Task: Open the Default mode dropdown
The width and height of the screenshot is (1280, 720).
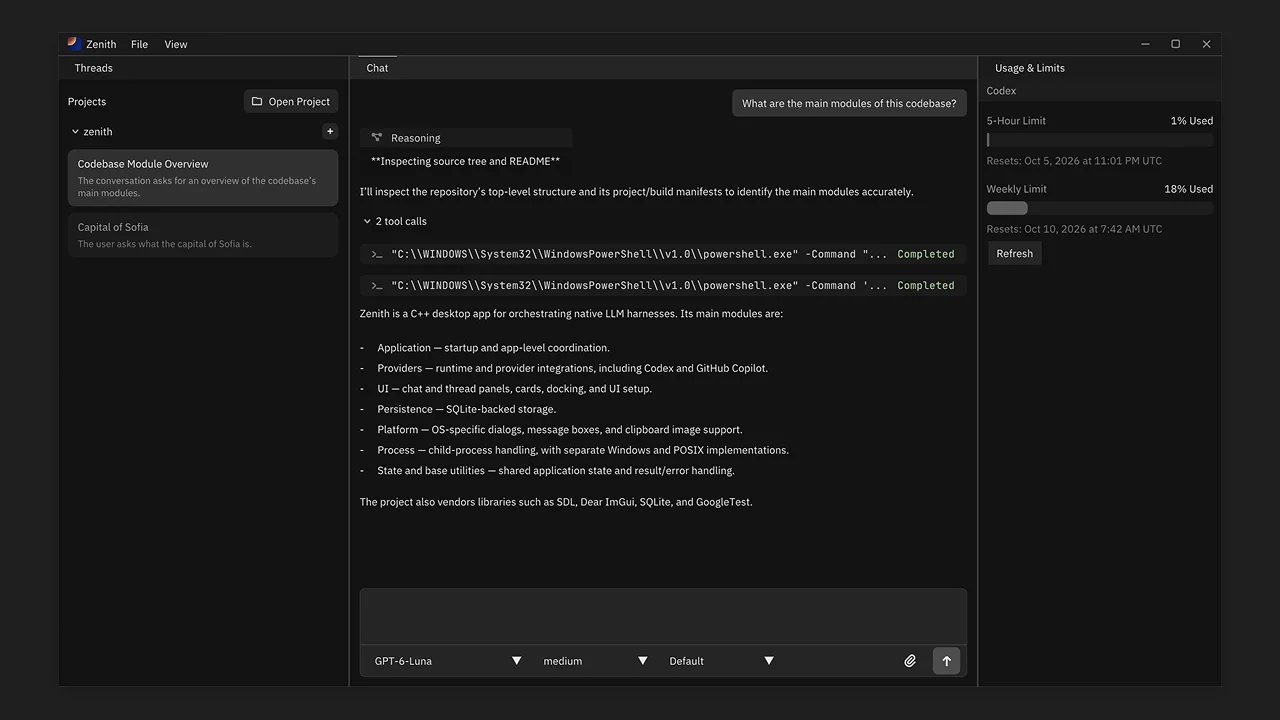Action: pos(721,661)
